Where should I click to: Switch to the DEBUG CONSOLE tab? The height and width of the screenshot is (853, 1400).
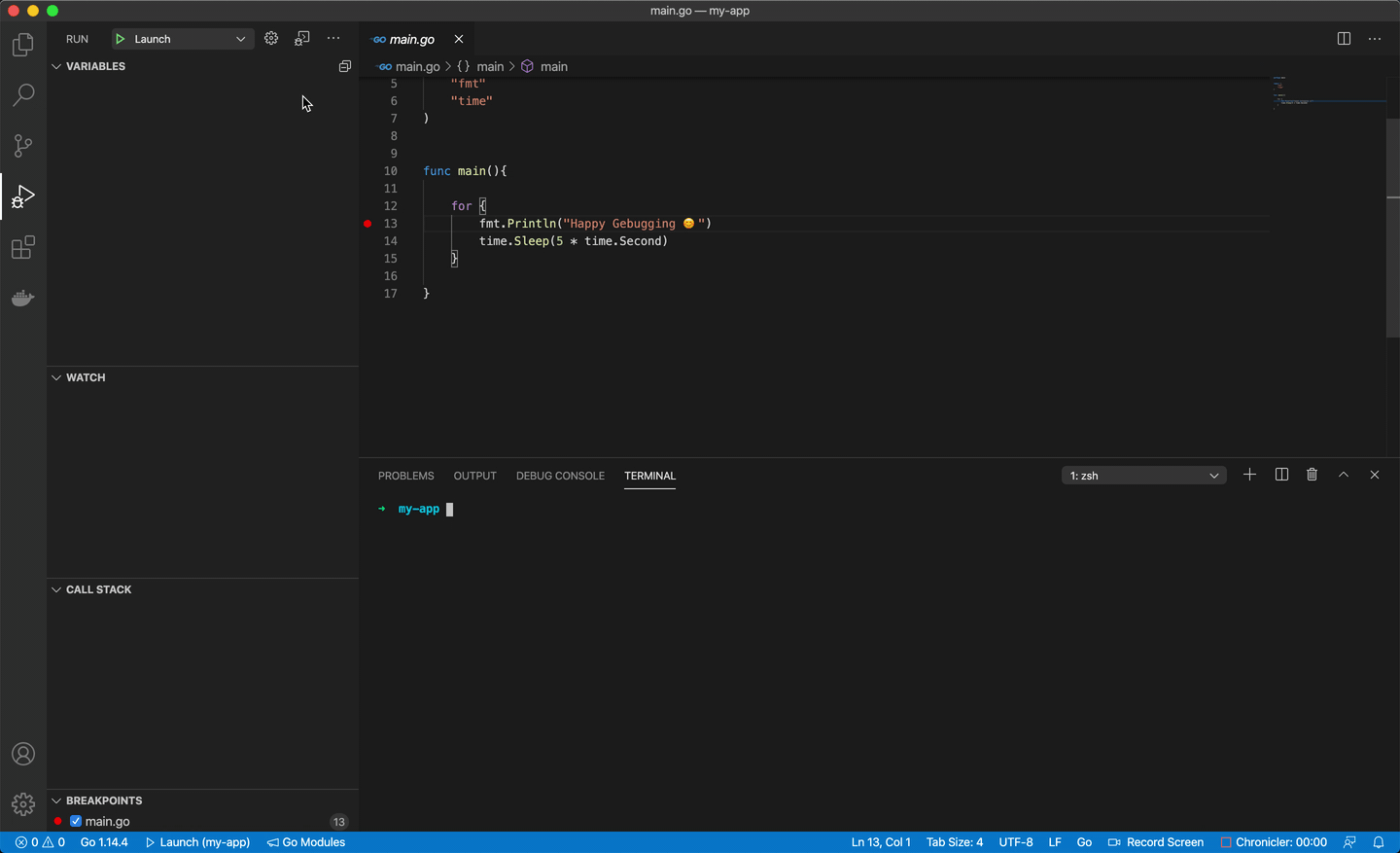(x=560, y=476)
